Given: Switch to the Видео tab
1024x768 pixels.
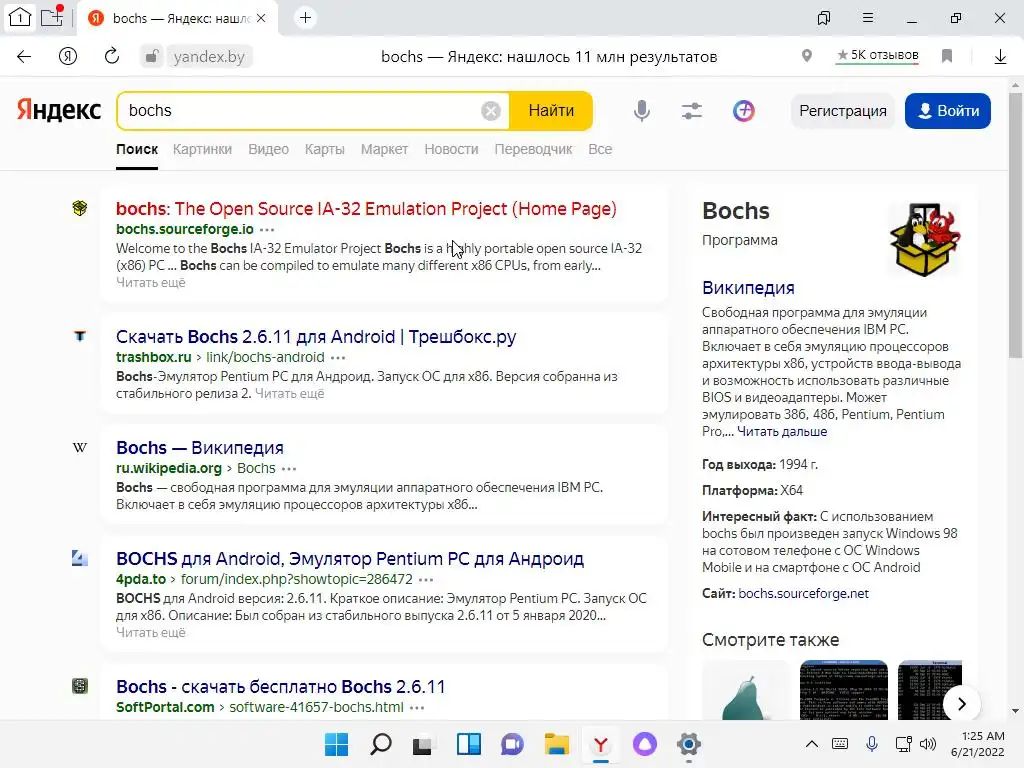Looking at the screenshot, I should [x=268, y=149].
